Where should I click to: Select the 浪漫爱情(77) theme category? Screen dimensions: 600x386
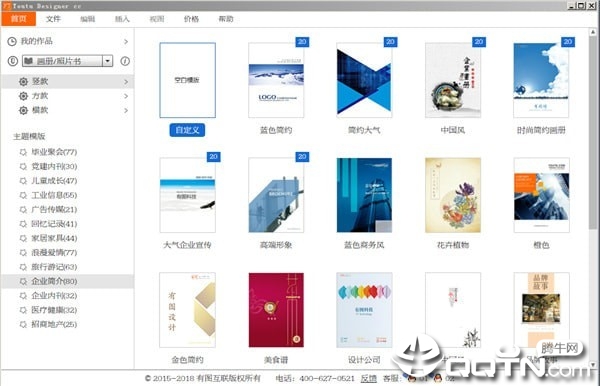(54, 252)
